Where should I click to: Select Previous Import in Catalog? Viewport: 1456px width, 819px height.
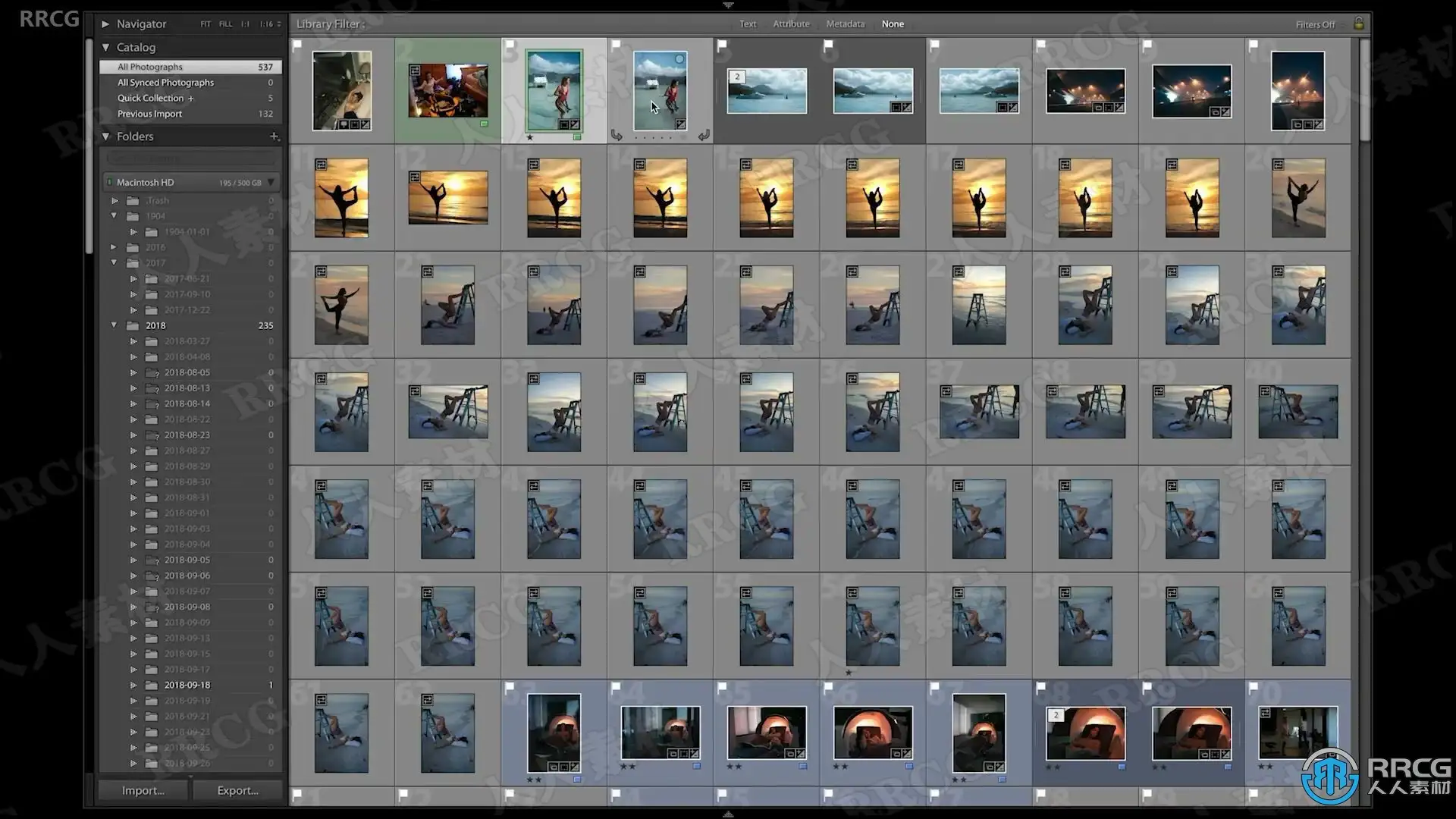[190, 114]
